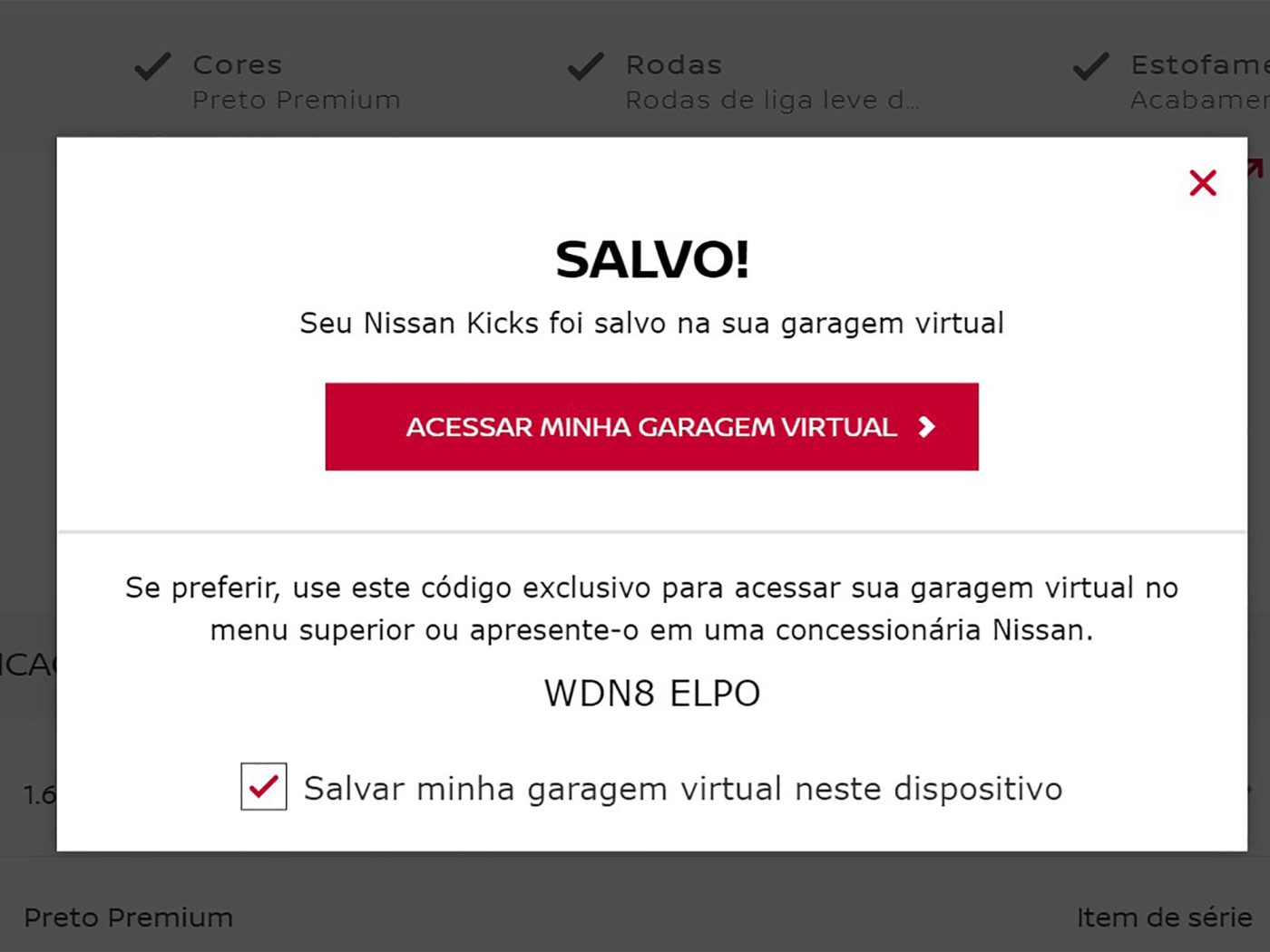
Task: Click the SALVO! heading
Action: click(651, 260)
